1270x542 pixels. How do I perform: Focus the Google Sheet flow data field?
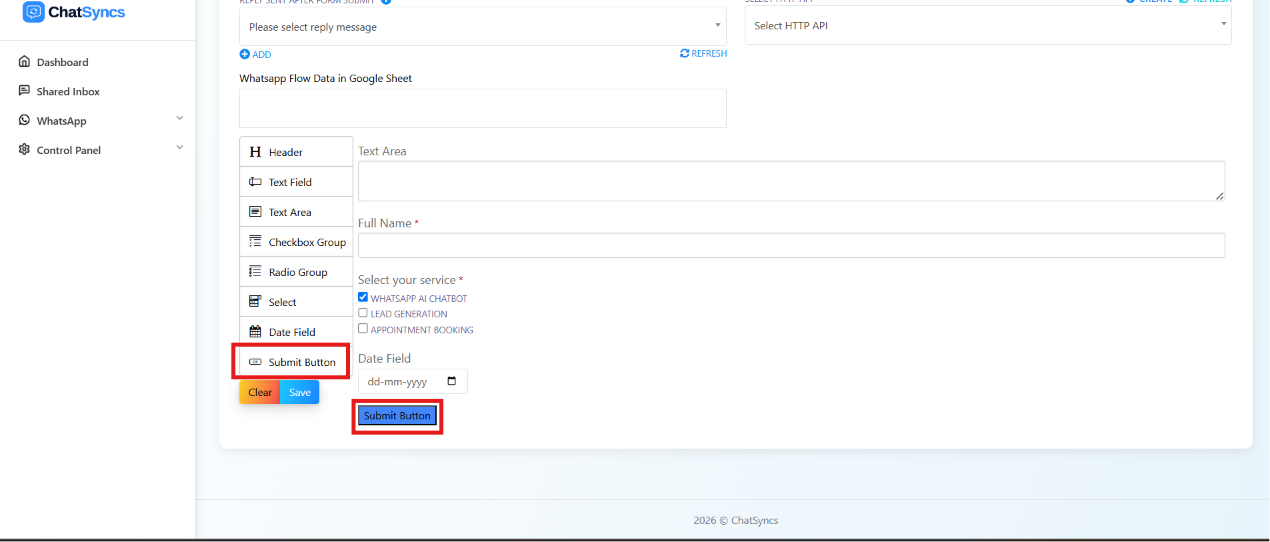pos(483,108)
